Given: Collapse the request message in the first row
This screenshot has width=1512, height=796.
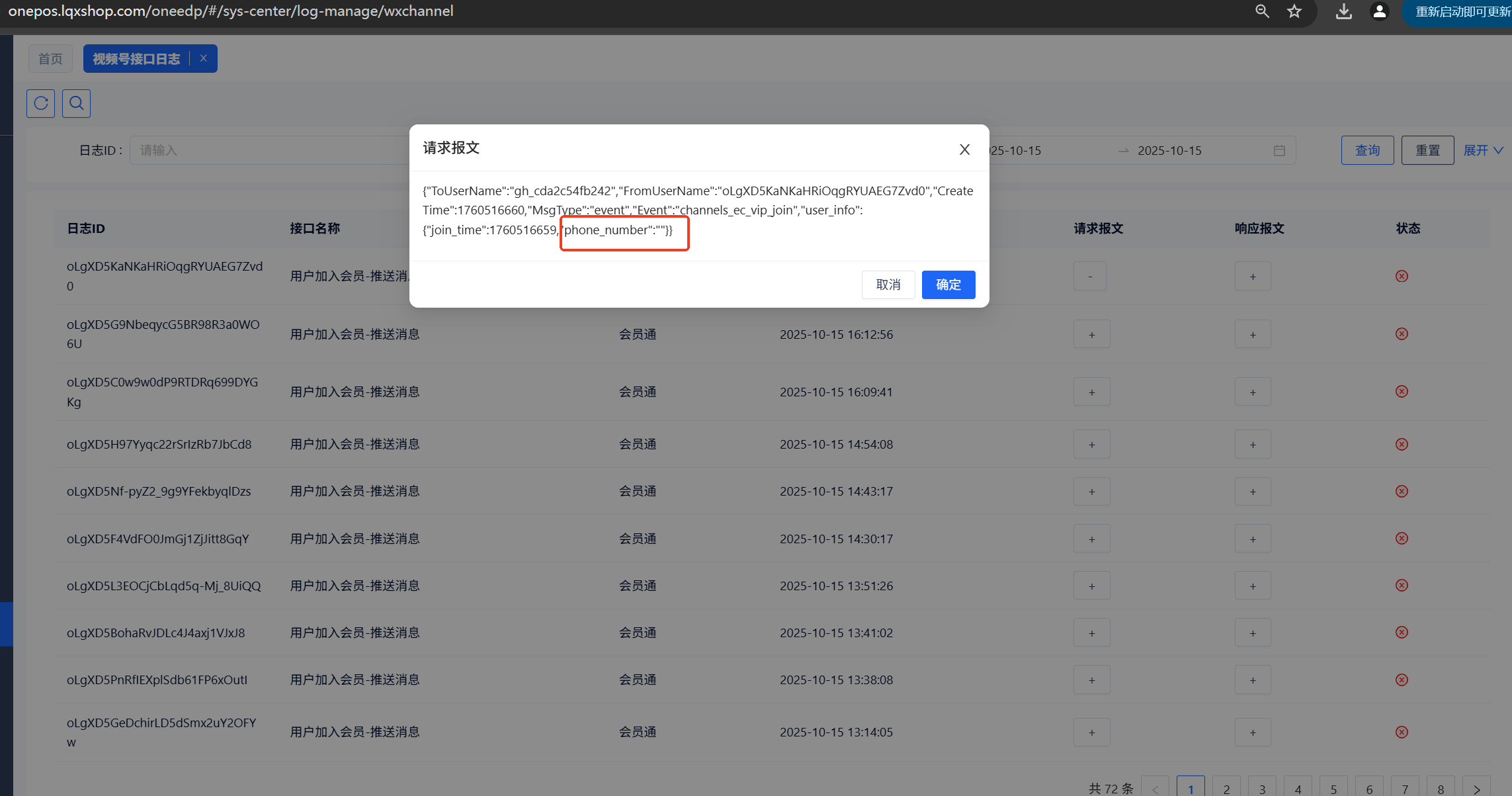Looking at the screenshot, I should [1090, 276].
